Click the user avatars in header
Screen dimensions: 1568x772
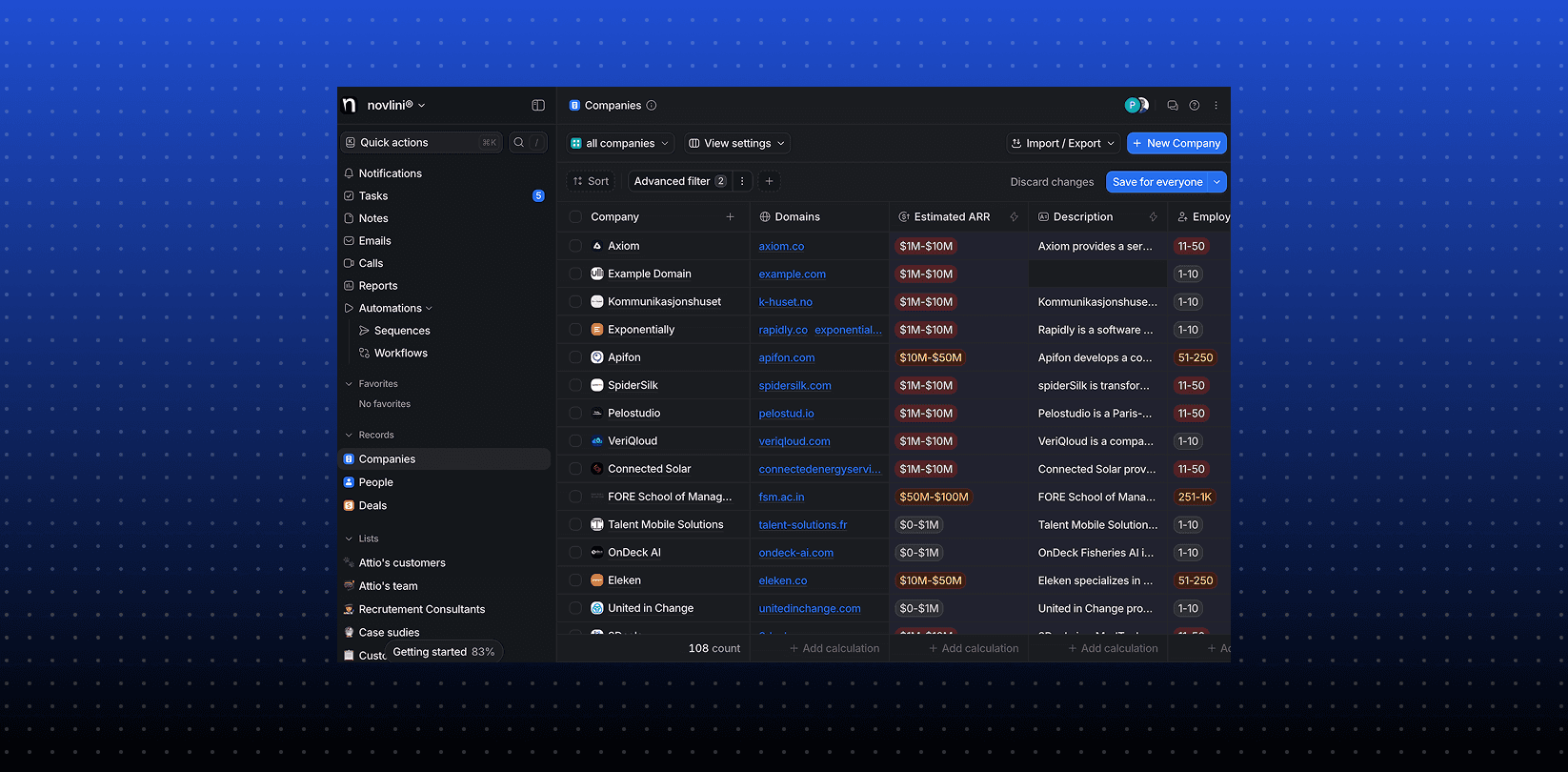(x=1136, y=106)
